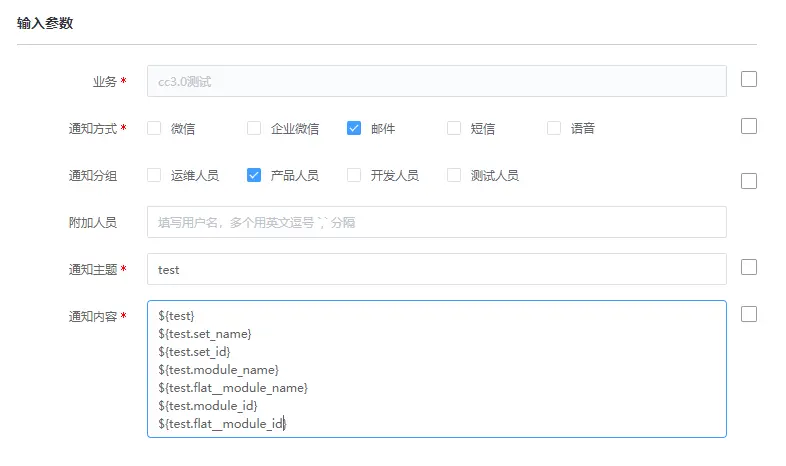
Task: Toggle the checkbox right of 通知内容 textarea
Action: (x=749, y=314)
